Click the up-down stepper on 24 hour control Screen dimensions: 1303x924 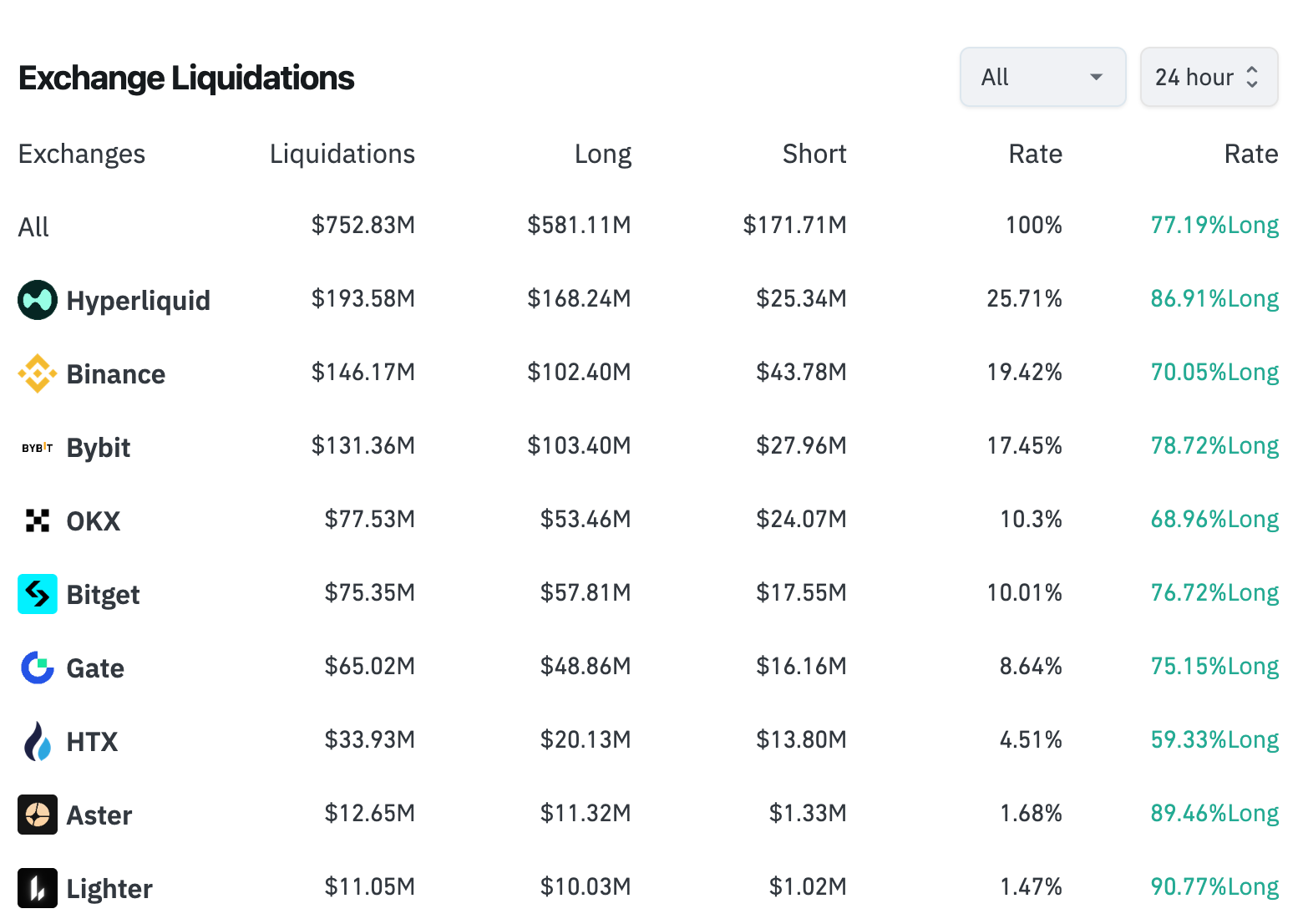tap(1251, 76)
